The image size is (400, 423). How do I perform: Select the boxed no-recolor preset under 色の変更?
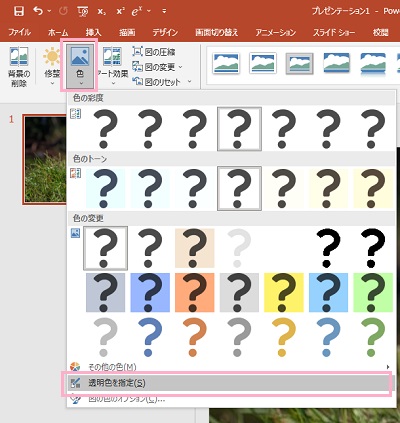click(x=105, y=248)
